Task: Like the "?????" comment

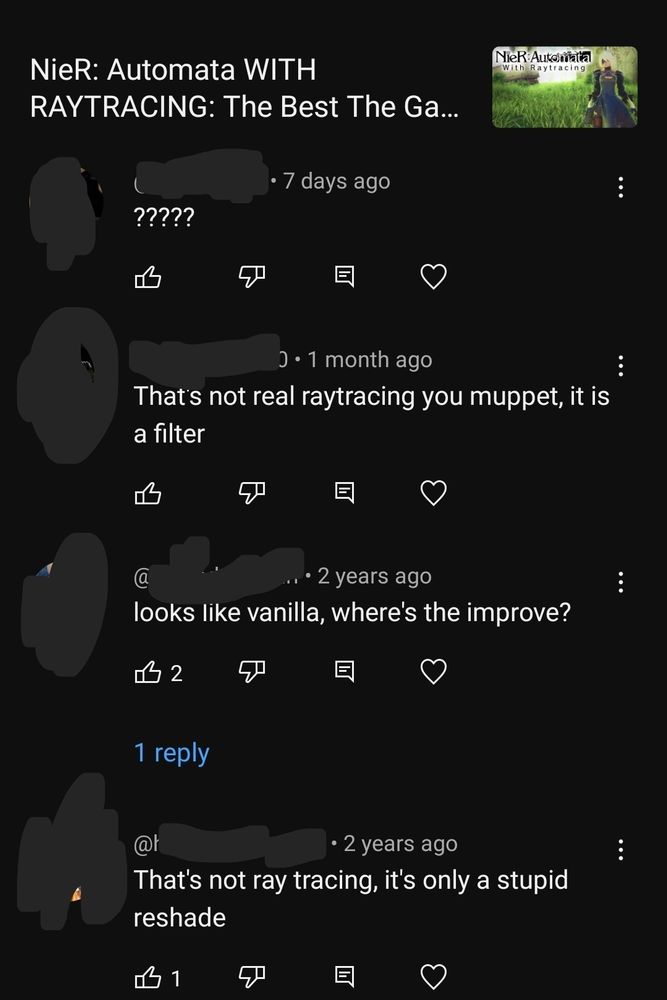Action: coord(148,277)
